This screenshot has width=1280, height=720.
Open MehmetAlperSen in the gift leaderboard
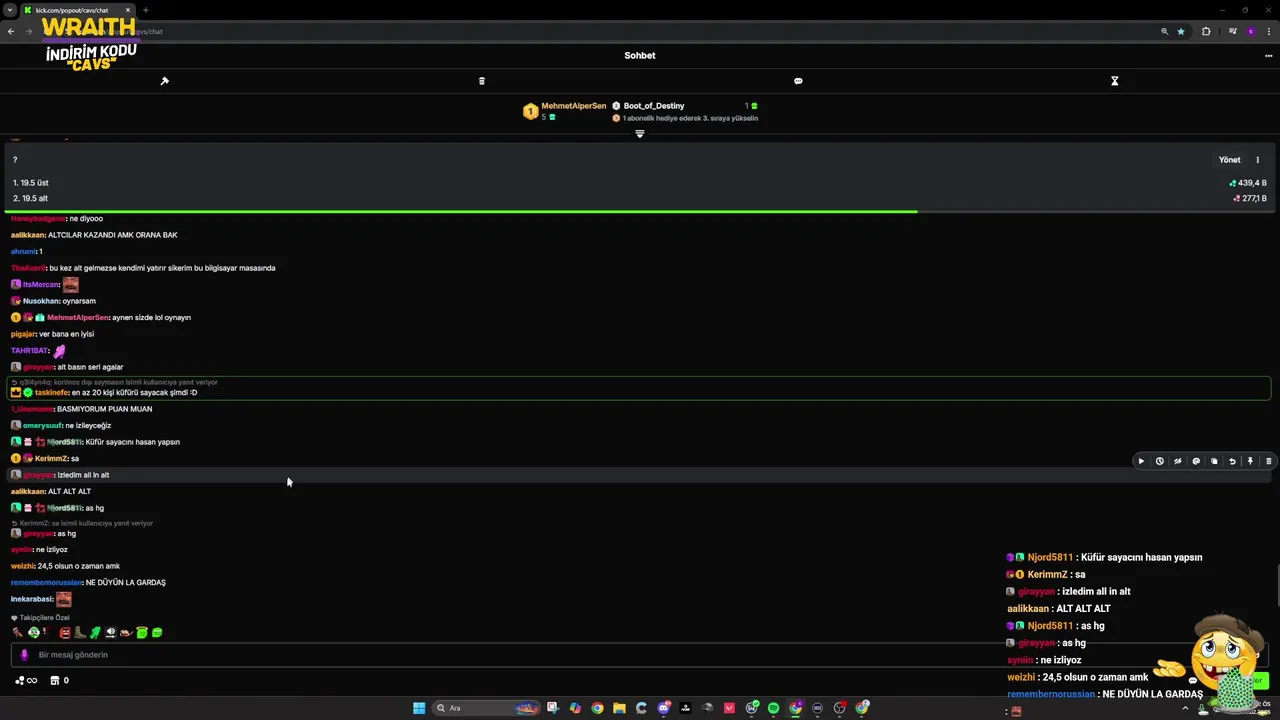(x=574, y=106)
